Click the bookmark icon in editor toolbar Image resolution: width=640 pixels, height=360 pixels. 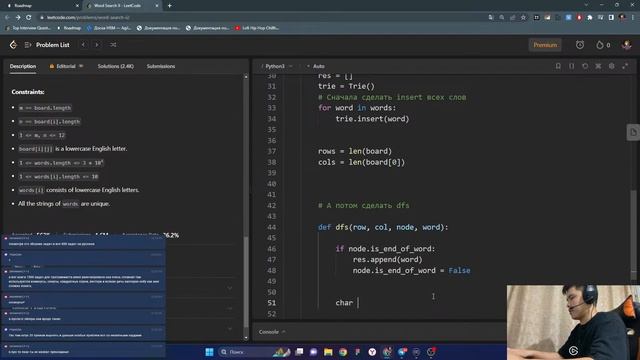point(558,66)
